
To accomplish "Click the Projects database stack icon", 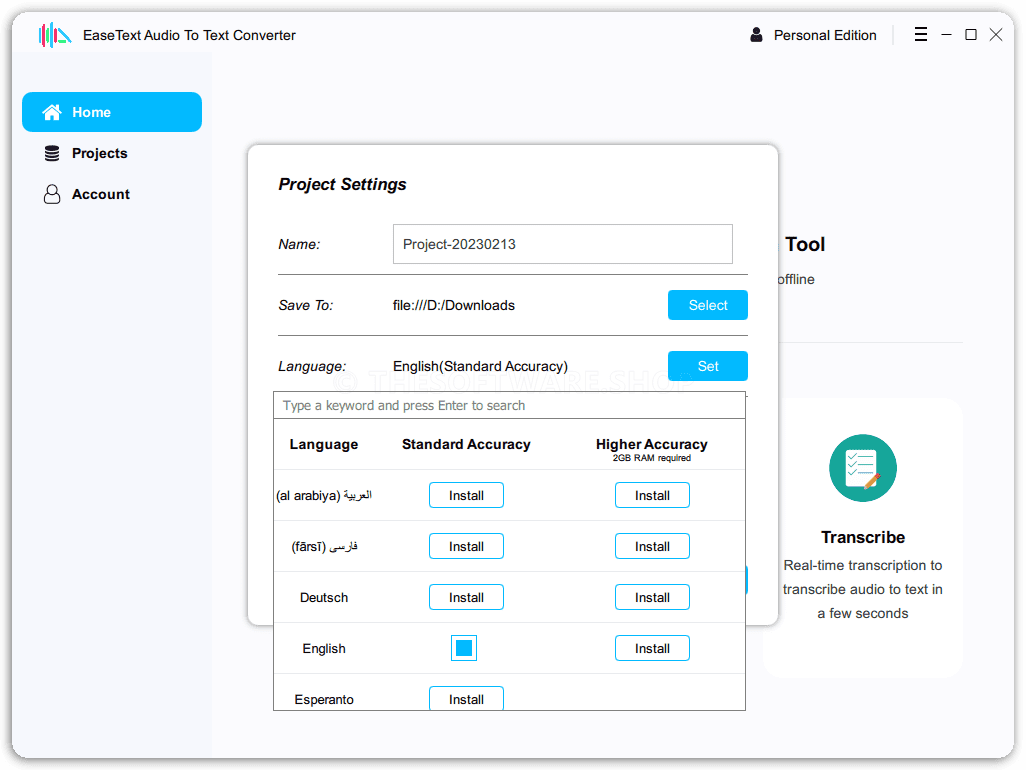I will (52, 153).
